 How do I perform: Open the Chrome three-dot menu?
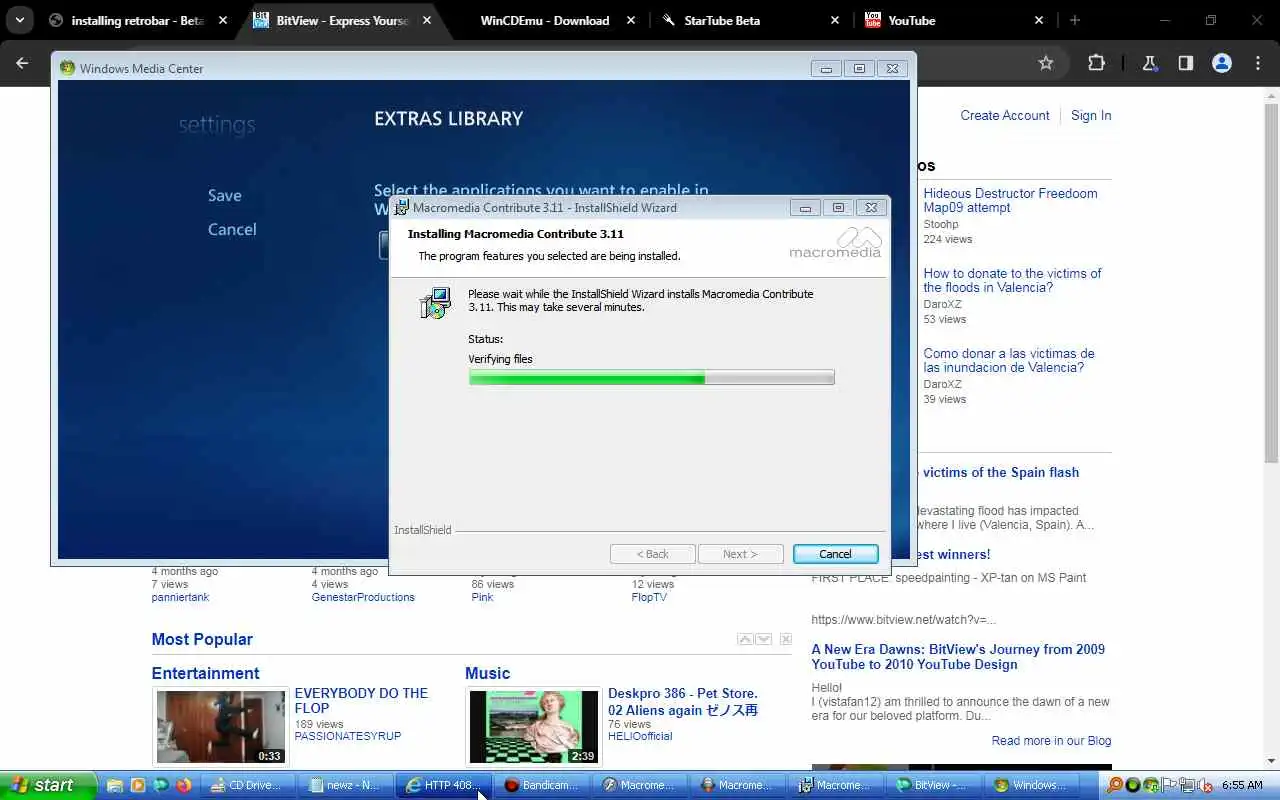tap(1258, 63)
